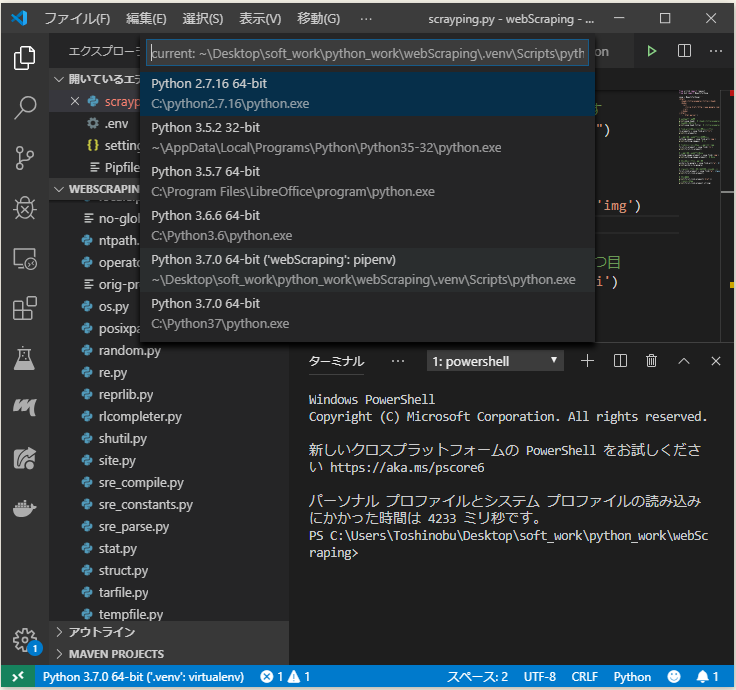Viewport: 736px width, 690px height.
Task: Split the terminal pane
Action: click(620, 361)
